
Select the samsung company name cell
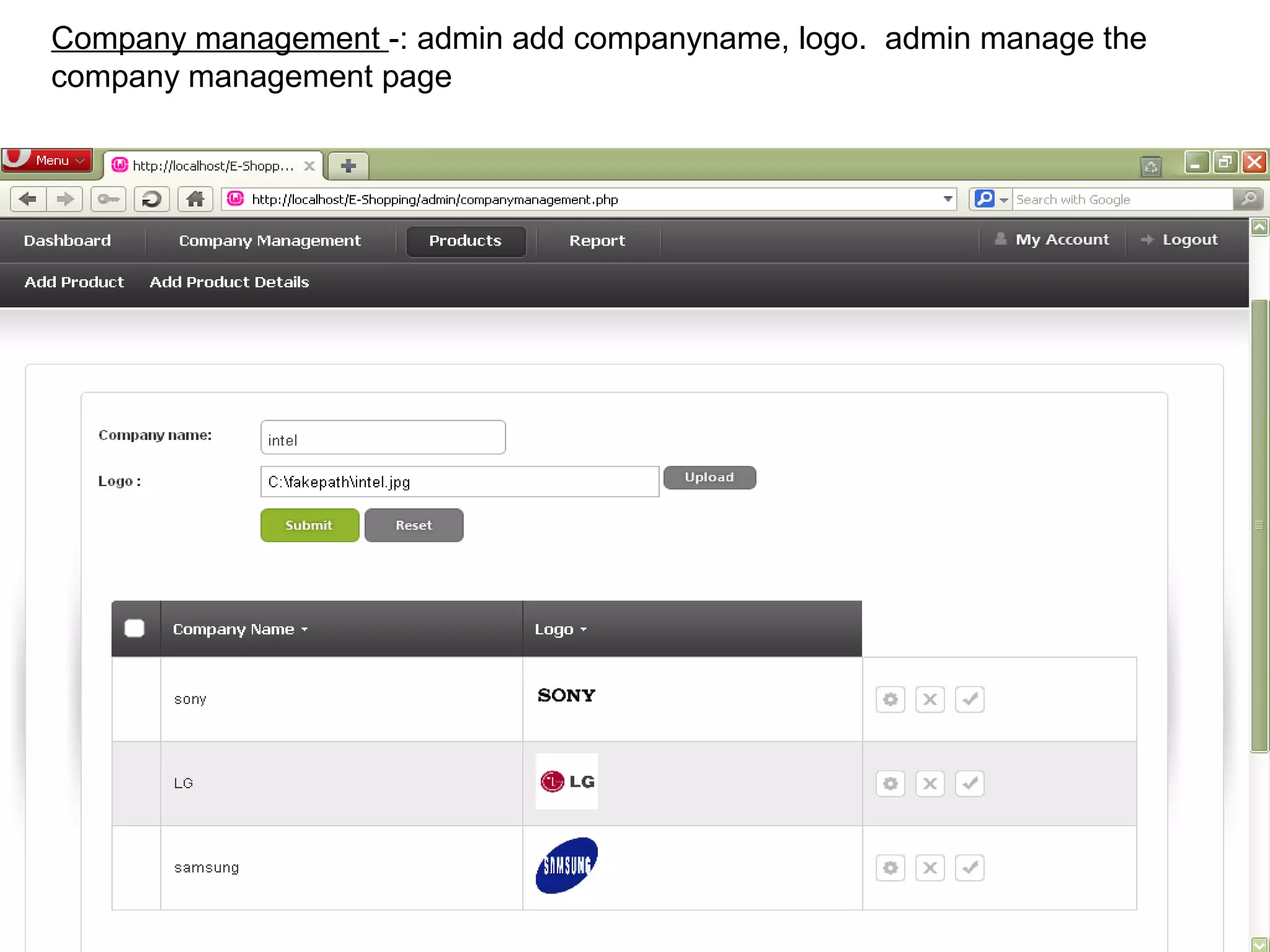click(x=342, y=868)
